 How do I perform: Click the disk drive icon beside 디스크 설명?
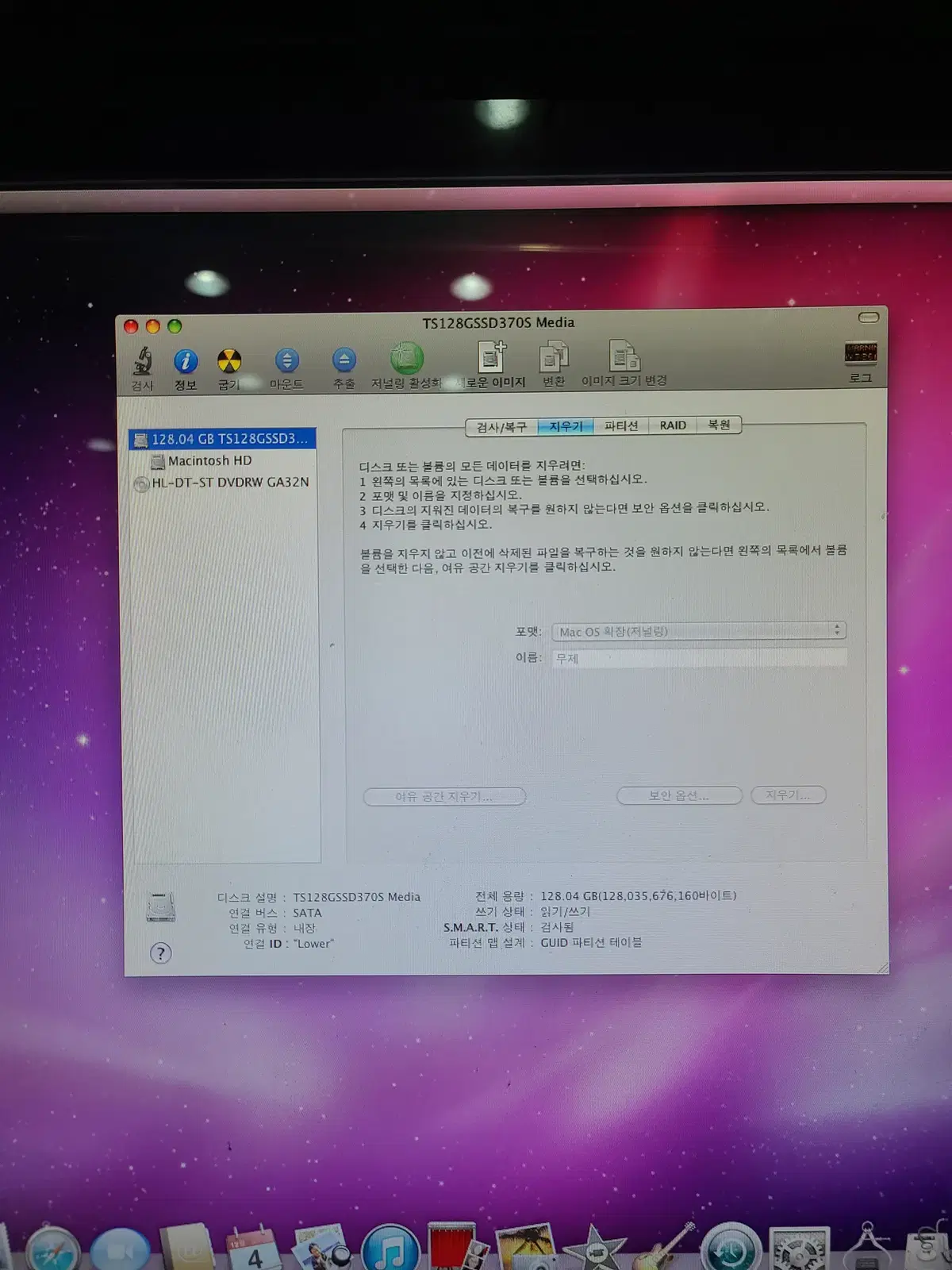[161, 906]
